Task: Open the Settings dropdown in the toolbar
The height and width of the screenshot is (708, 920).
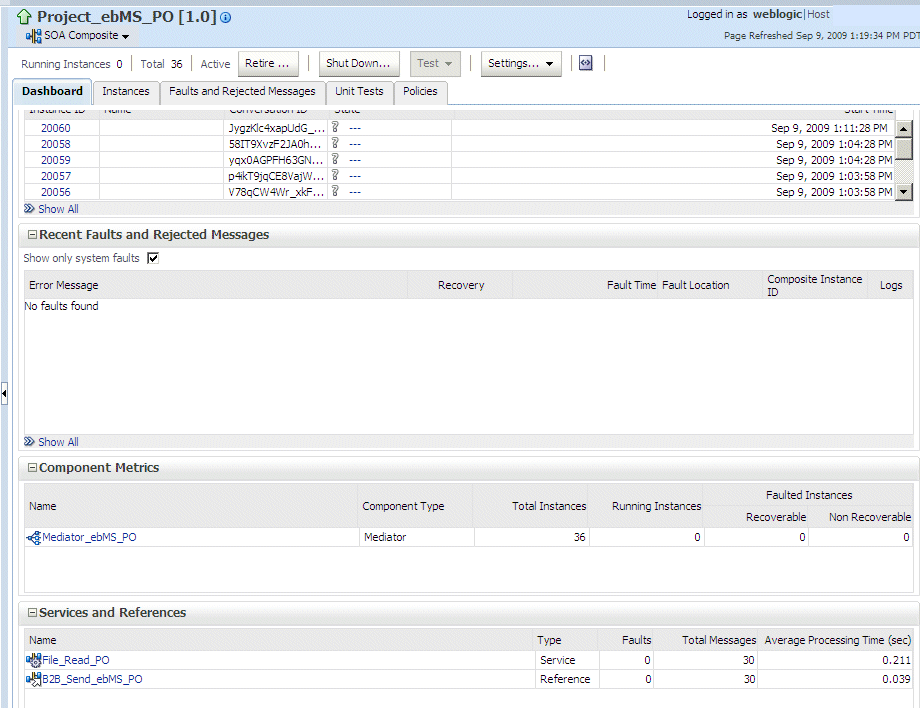Action: (x=520, y=62)
